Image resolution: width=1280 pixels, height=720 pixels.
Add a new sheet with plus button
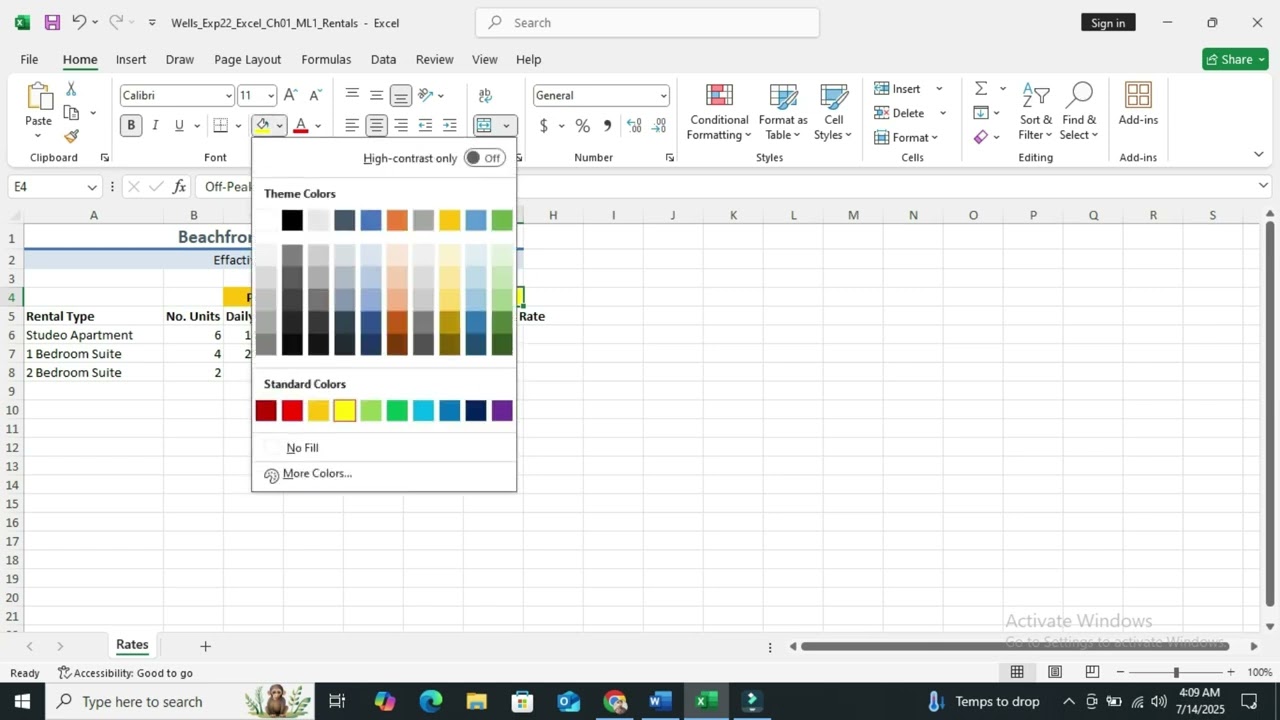click(x=205, y=646)
